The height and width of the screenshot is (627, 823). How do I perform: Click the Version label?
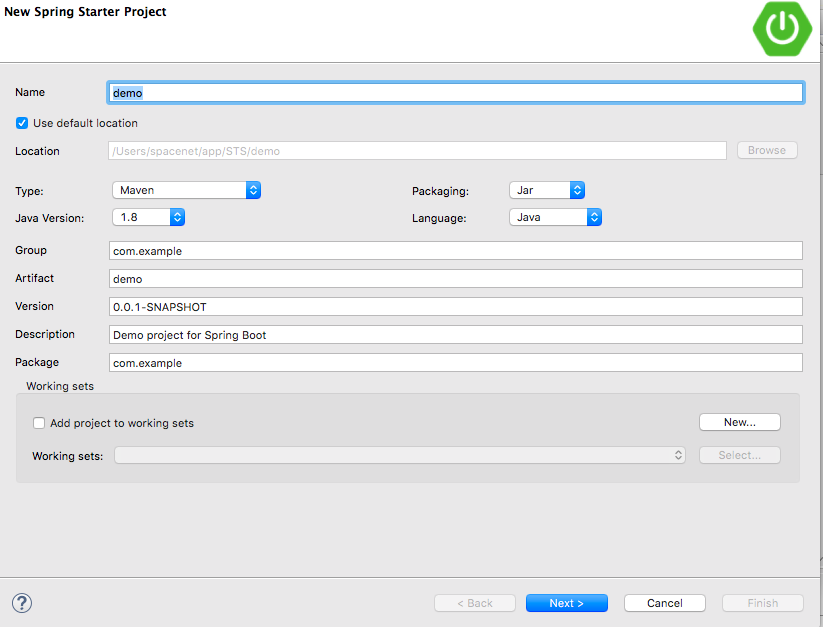35,306
